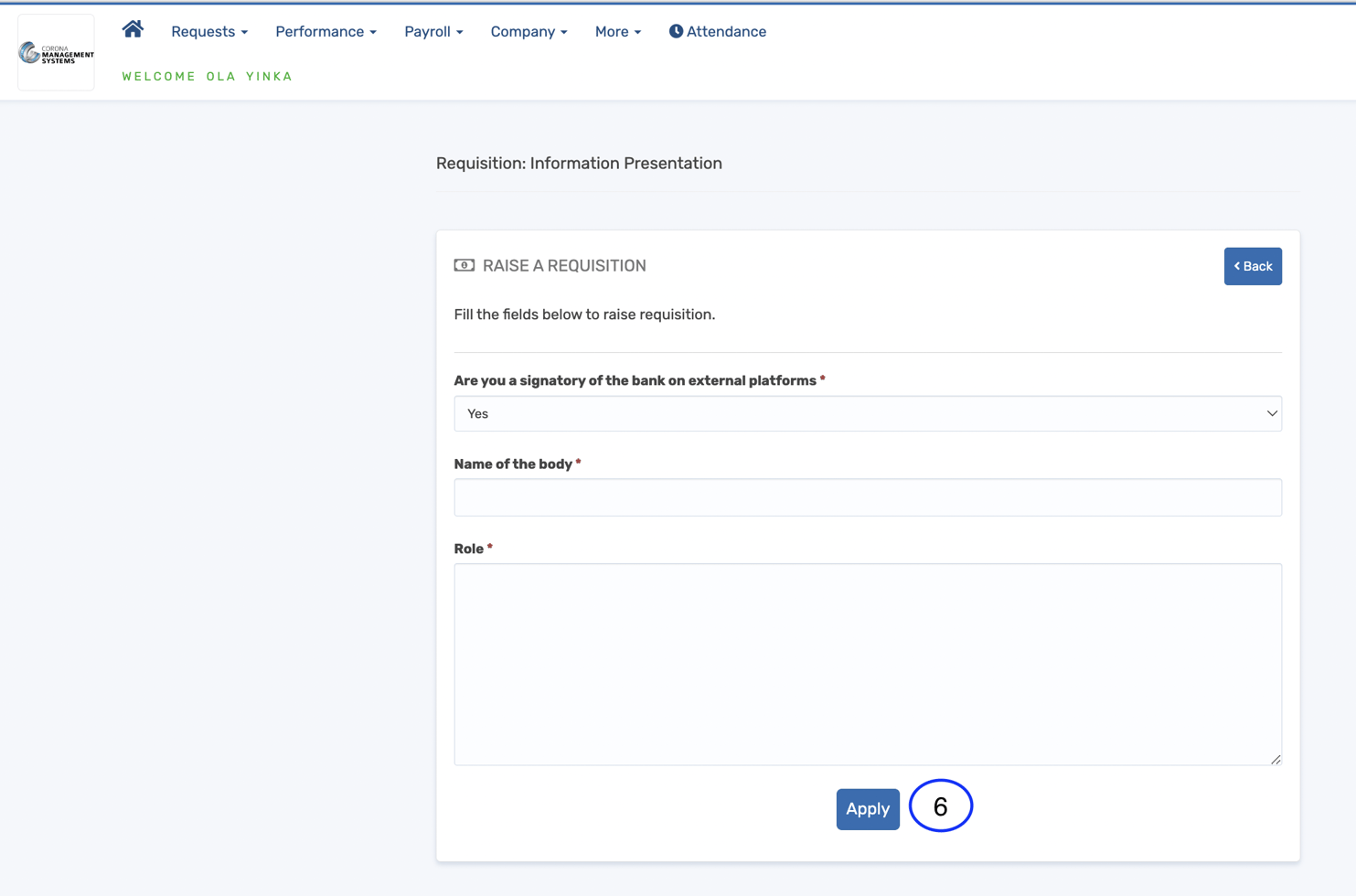Click the Role textarea resize grip
The height and width of the screenshot is (896, 1356).
pos(1276,760)
